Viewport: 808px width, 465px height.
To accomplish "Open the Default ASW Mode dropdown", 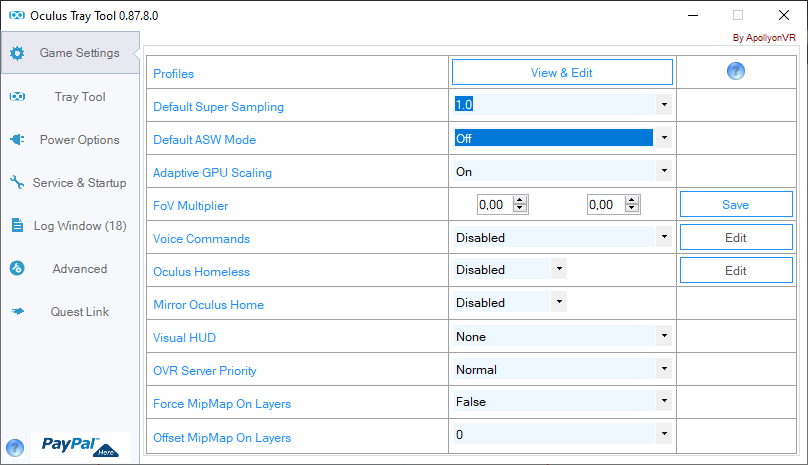I will tap(664, 138).
